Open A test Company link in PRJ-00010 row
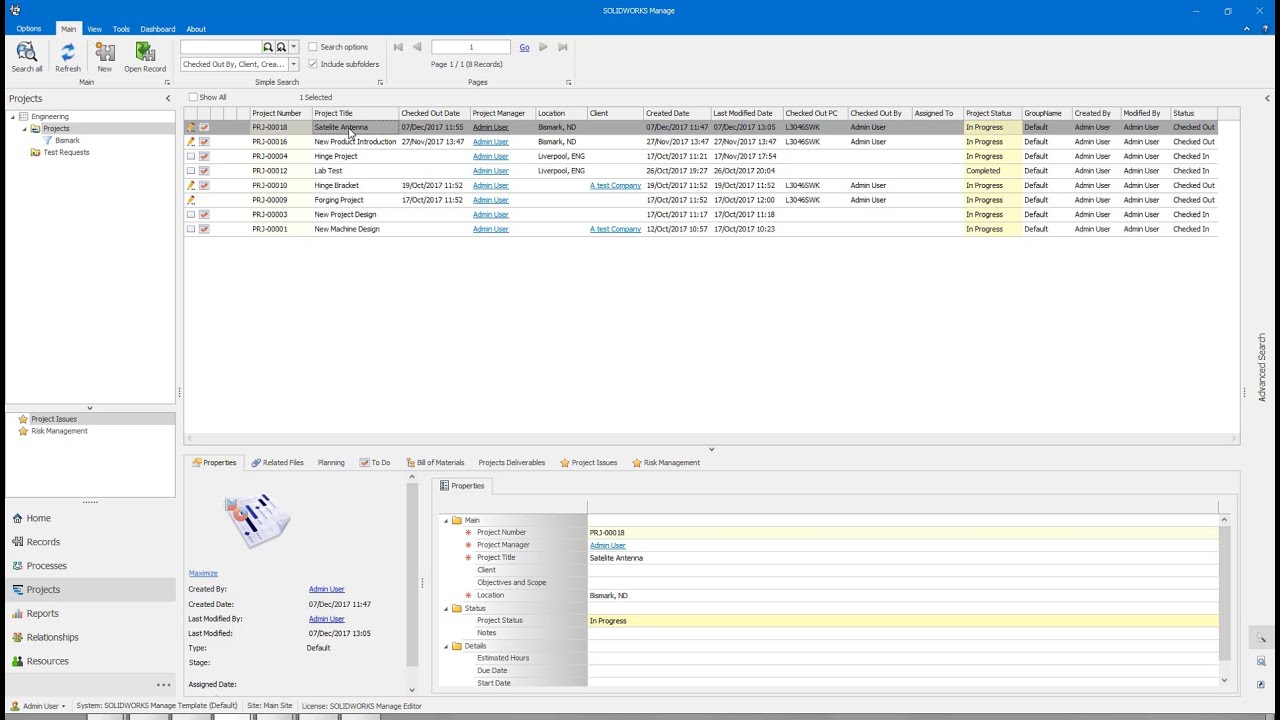The height and width of the screenshot is (720, 1280). coord(615,185)
